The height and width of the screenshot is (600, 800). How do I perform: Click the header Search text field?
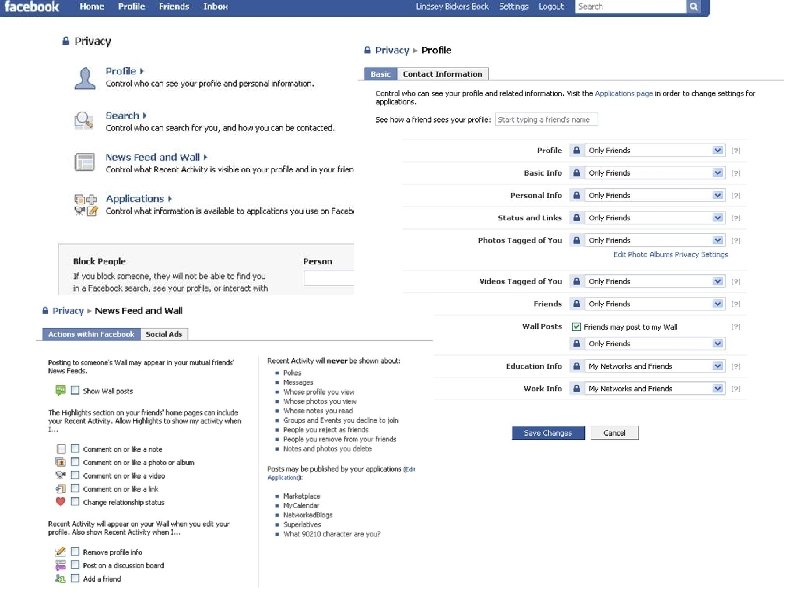pos(631,7)
